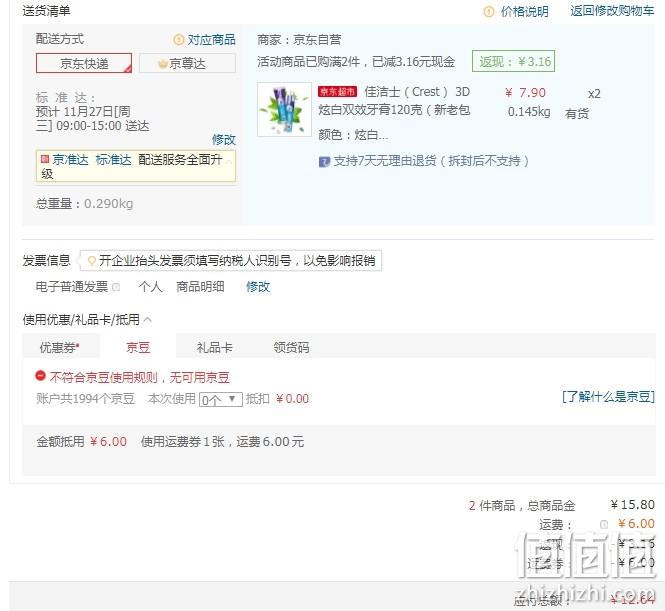Select 京尊达 delivery option
This screenshot has height=611, width=665.
pyautogui.click(x=187, y=63)
